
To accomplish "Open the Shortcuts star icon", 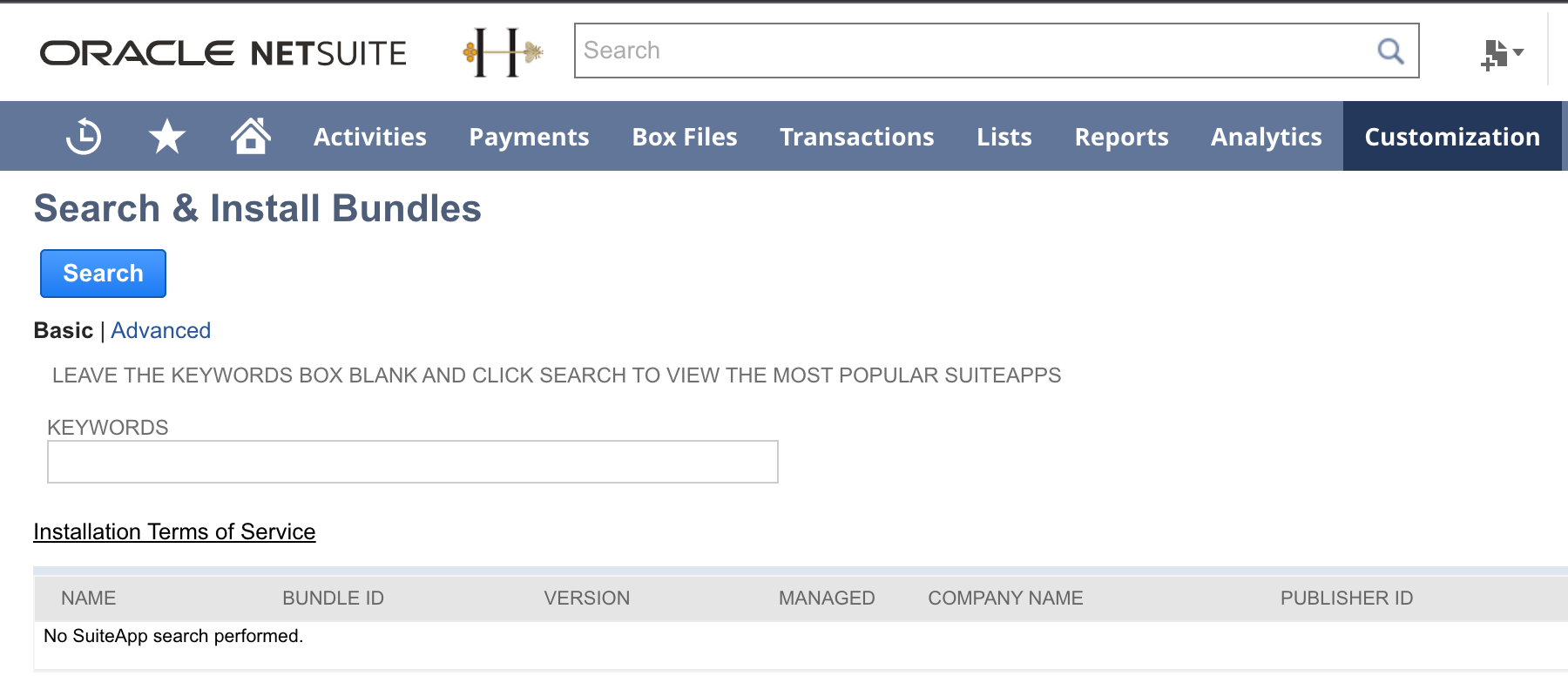I will pyautogui.click(x=166, y=137).
